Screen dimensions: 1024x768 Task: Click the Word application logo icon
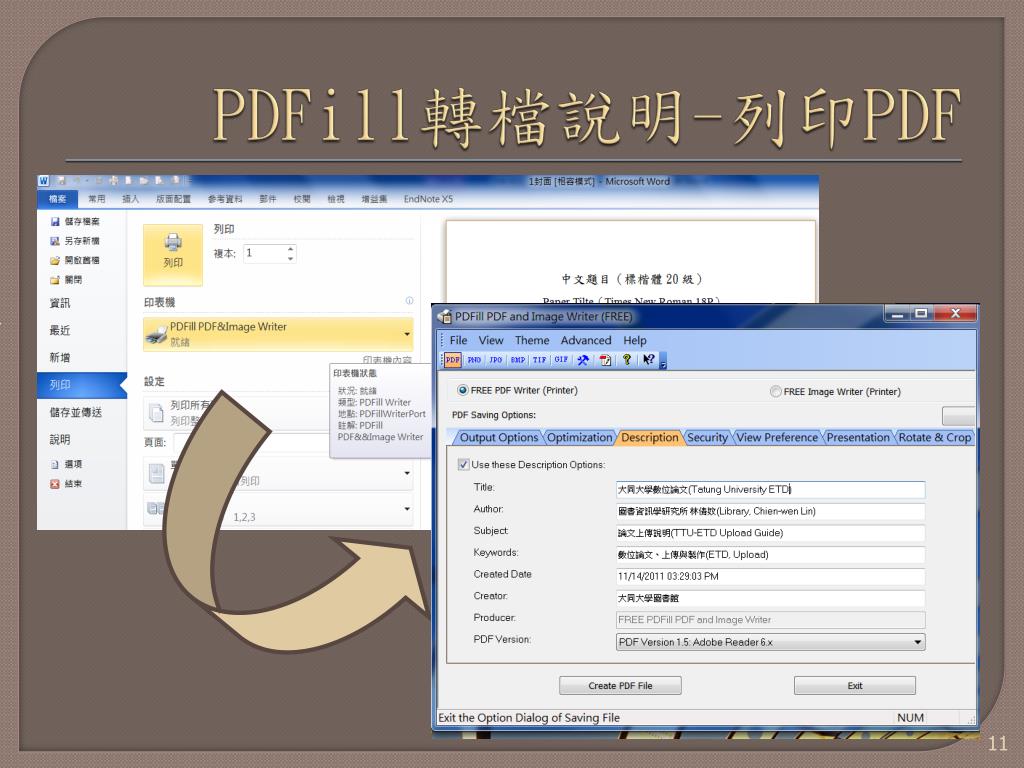click(44, 181)
